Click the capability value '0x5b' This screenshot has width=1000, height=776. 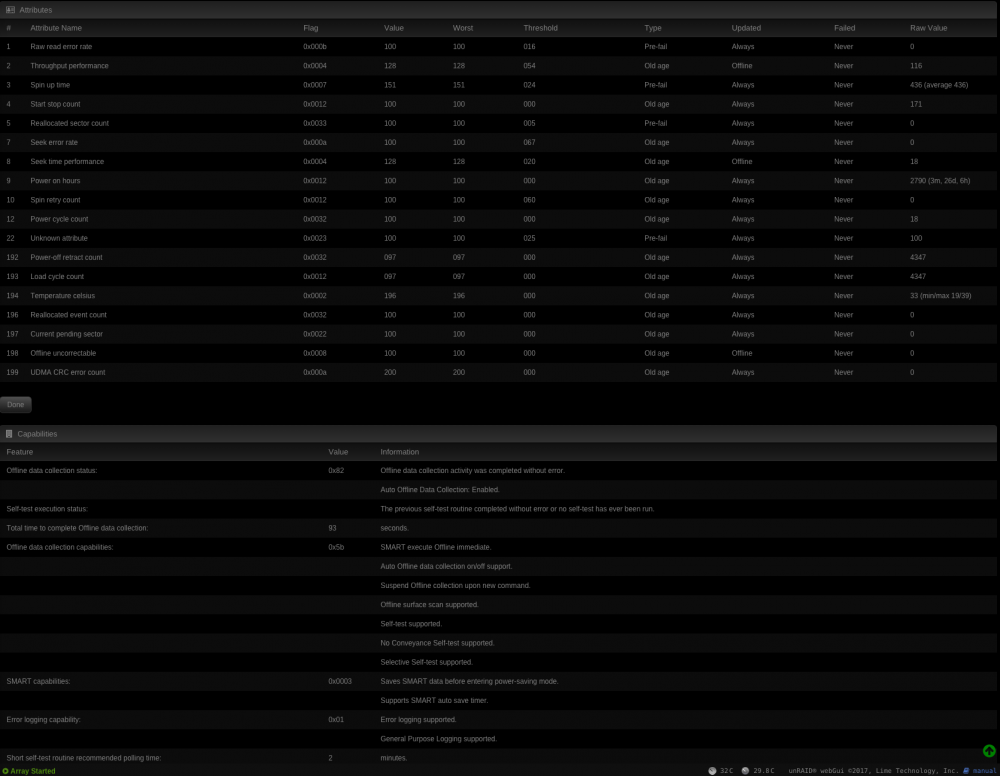pos(336,547)
